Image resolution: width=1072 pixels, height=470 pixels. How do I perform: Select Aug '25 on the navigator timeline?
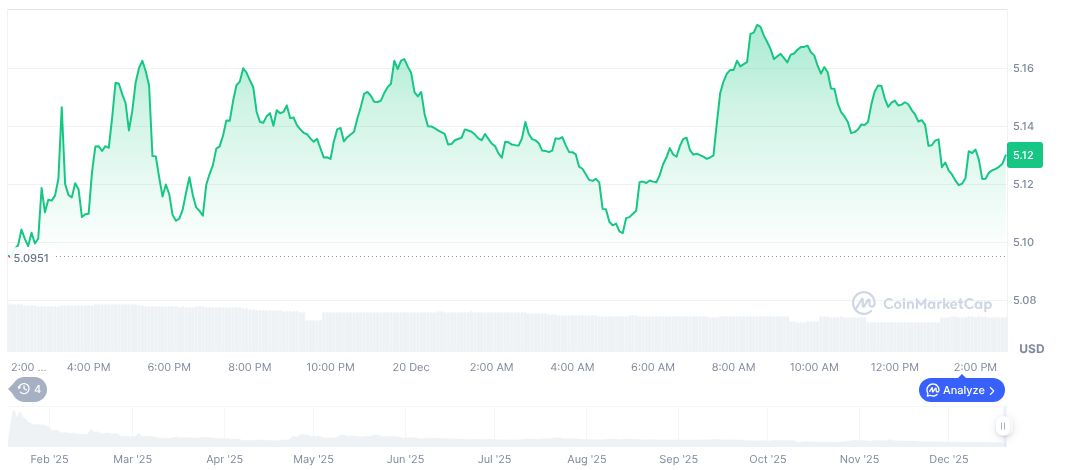(587, 460)
